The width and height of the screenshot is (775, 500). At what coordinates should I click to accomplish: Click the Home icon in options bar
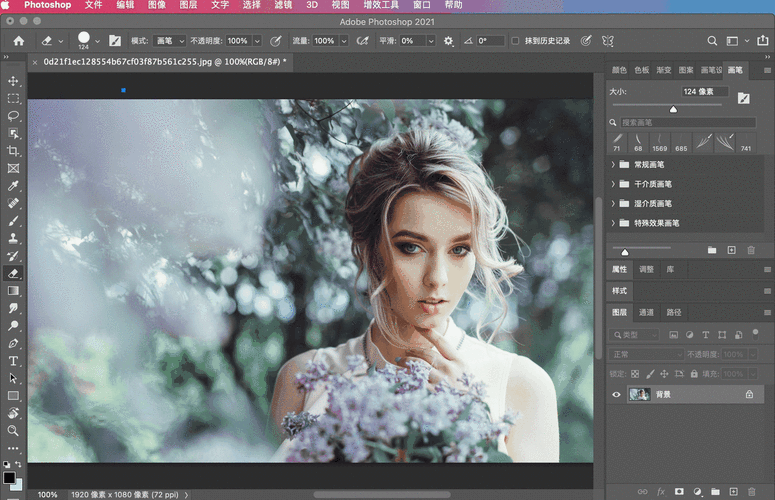[18, 41]
